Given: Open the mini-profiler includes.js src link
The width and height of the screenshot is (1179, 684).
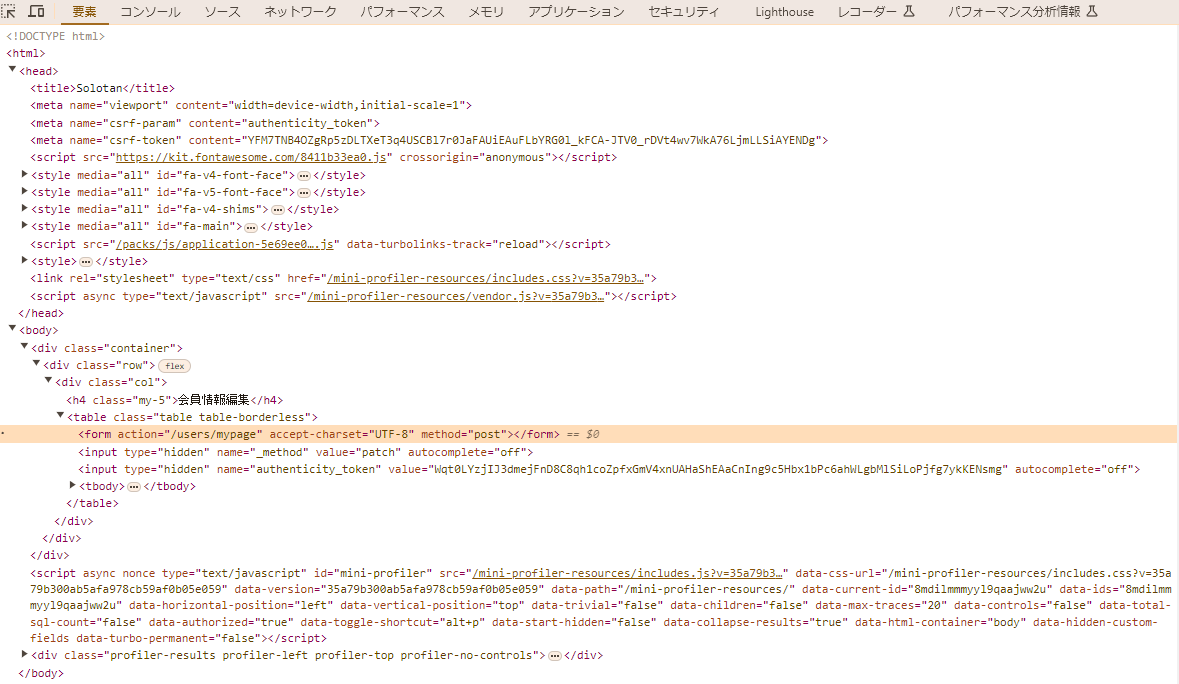Looking at the screenshot, I should tap(627, 573).
